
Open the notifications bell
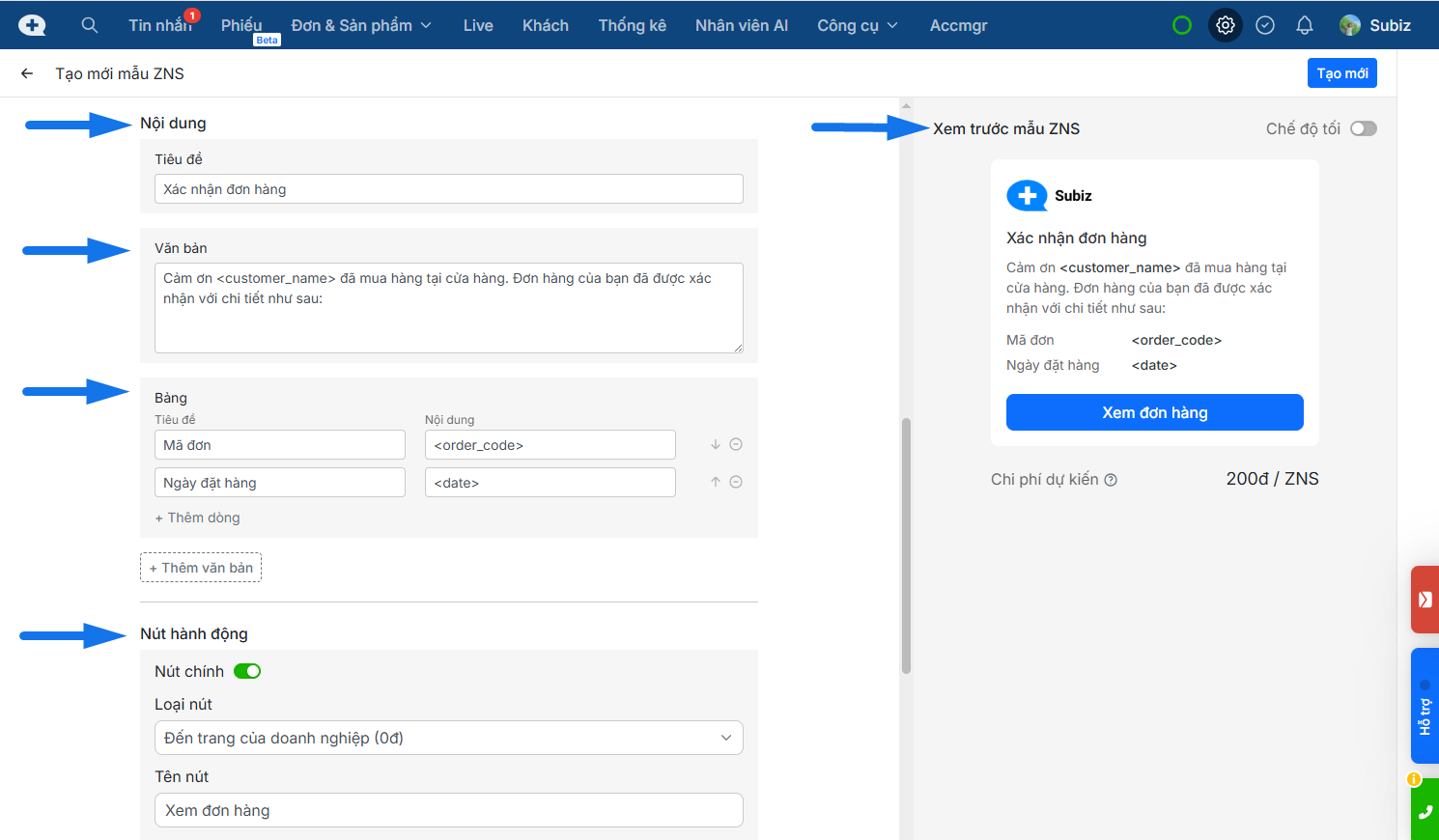pos(1304,25)
